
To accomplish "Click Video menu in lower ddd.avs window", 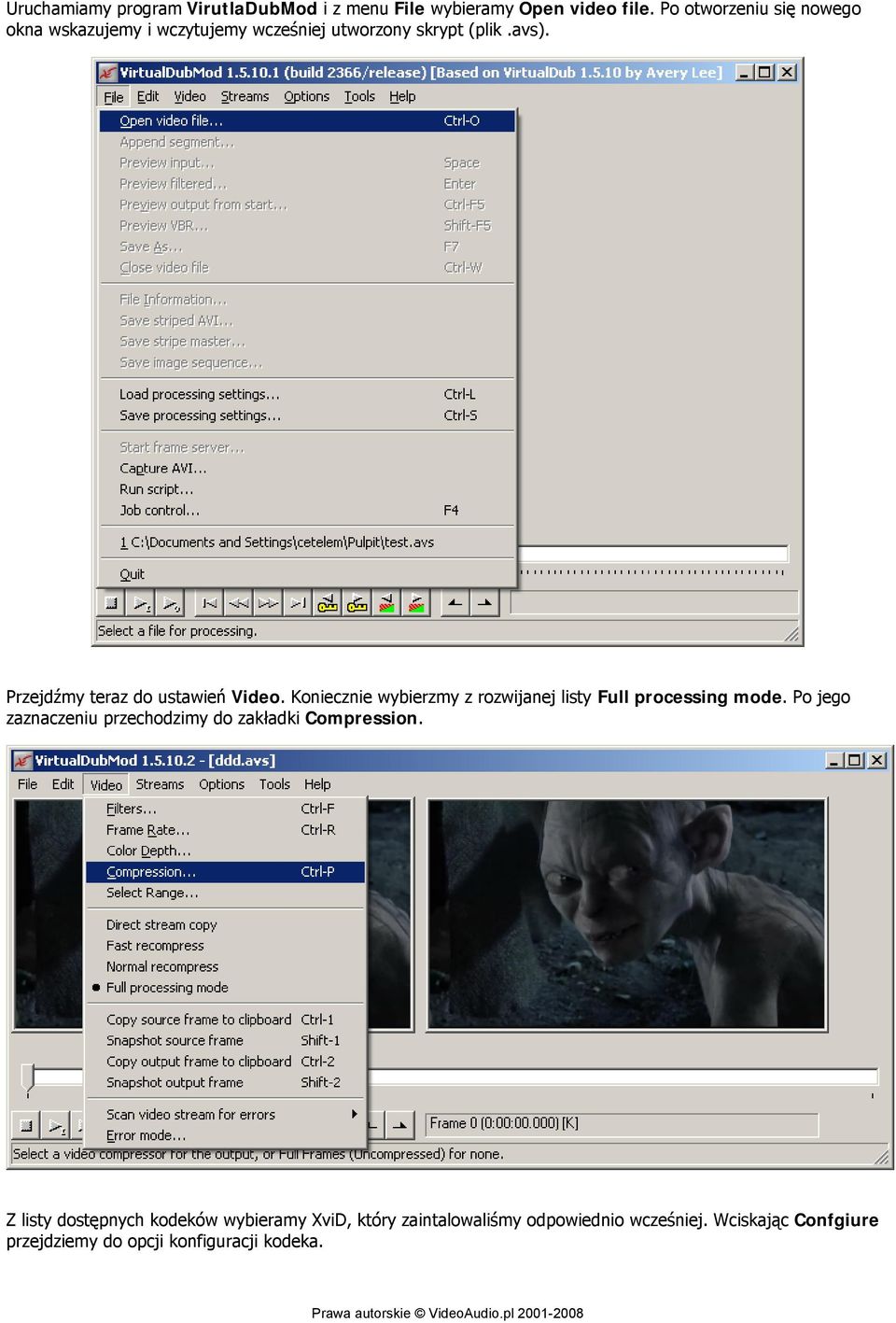I will (106, 784).
